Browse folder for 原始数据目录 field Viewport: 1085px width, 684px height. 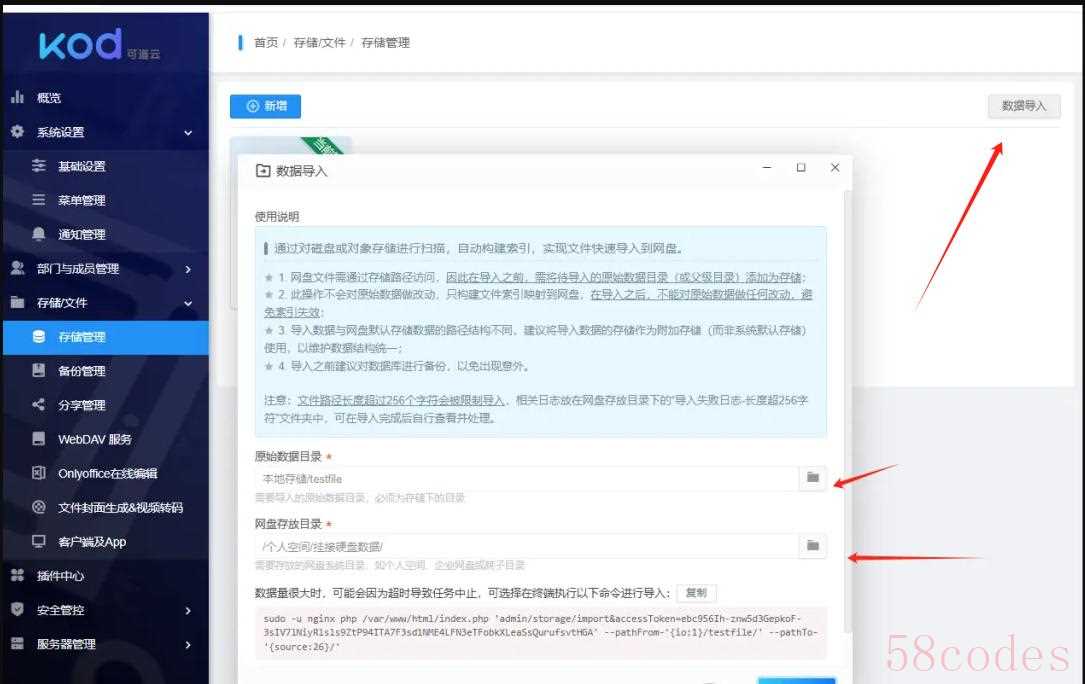pos(813,478)
